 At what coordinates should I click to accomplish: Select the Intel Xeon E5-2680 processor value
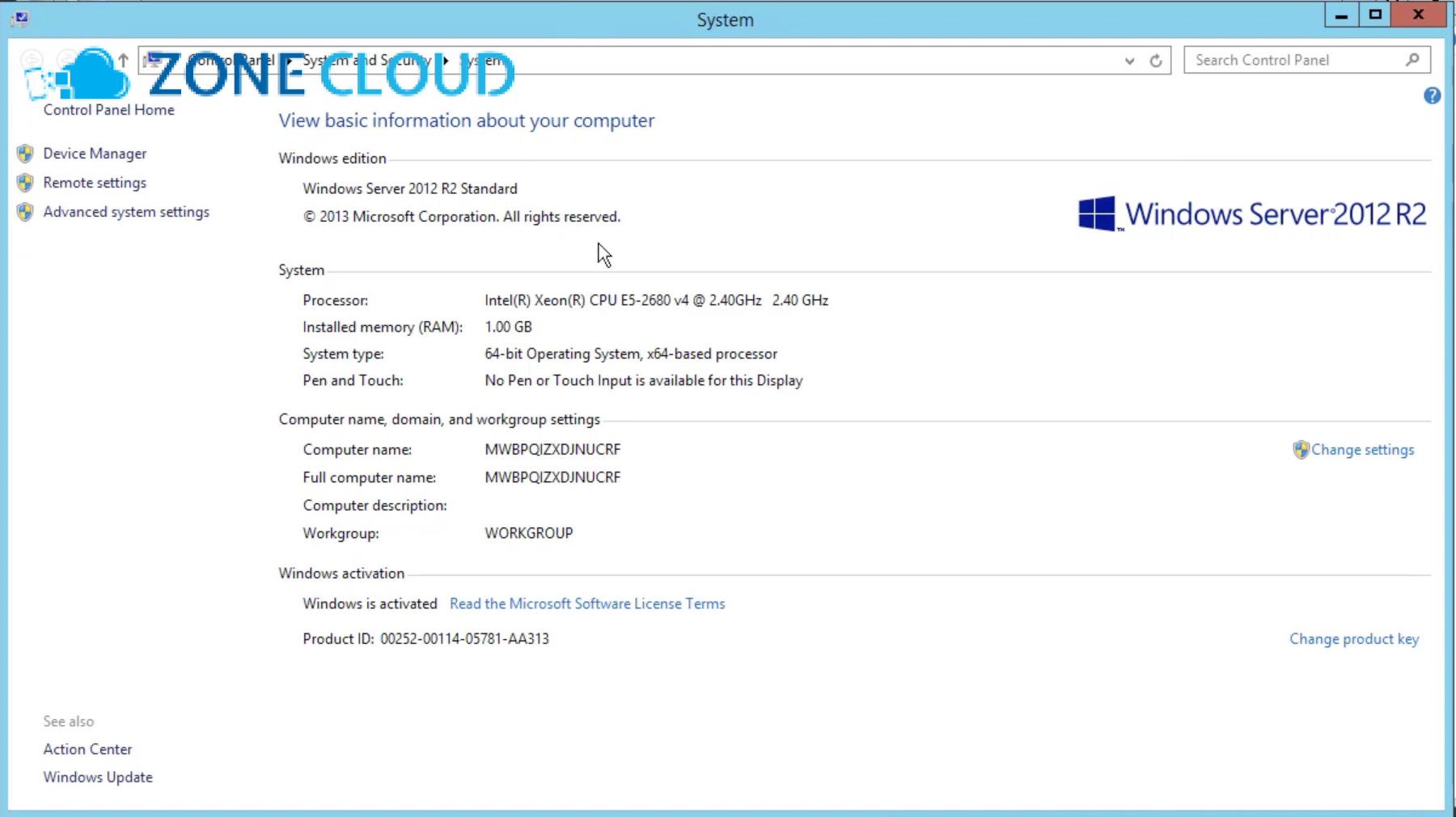pos(656,300)
